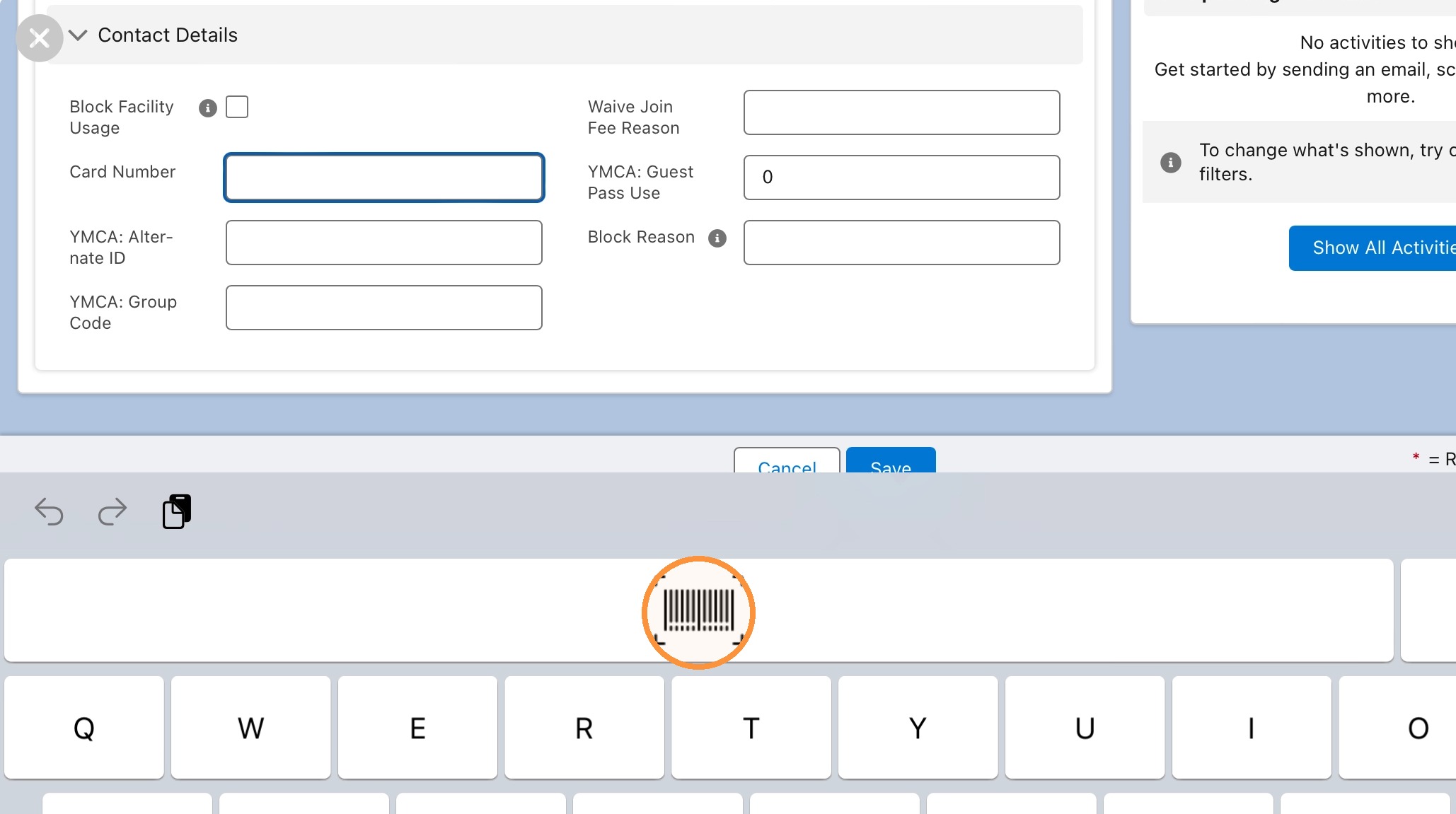Select the YMCA: Group Code input

click(x=384, y=308)
